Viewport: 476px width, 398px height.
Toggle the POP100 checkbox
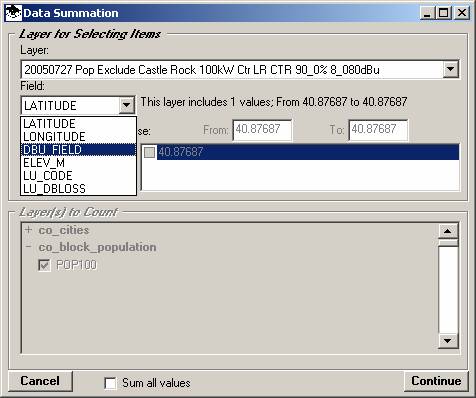[44, 265]
